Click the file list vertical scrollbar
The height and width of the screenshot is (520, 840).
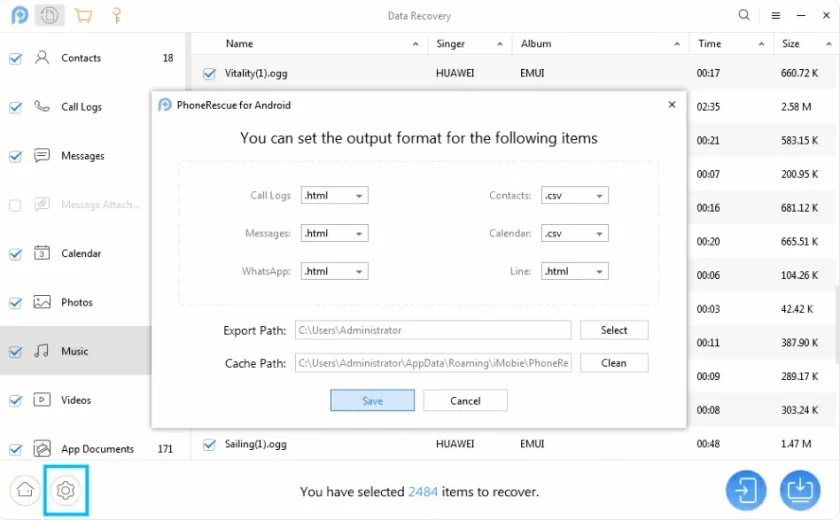[x=837, y=325]
